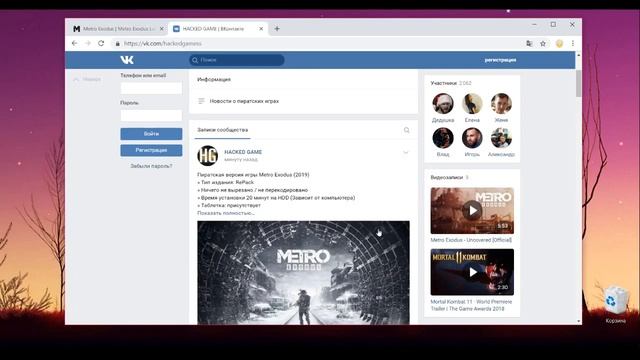Click the Пароль password field
640x360 pixels.
[x=151, y=116]
